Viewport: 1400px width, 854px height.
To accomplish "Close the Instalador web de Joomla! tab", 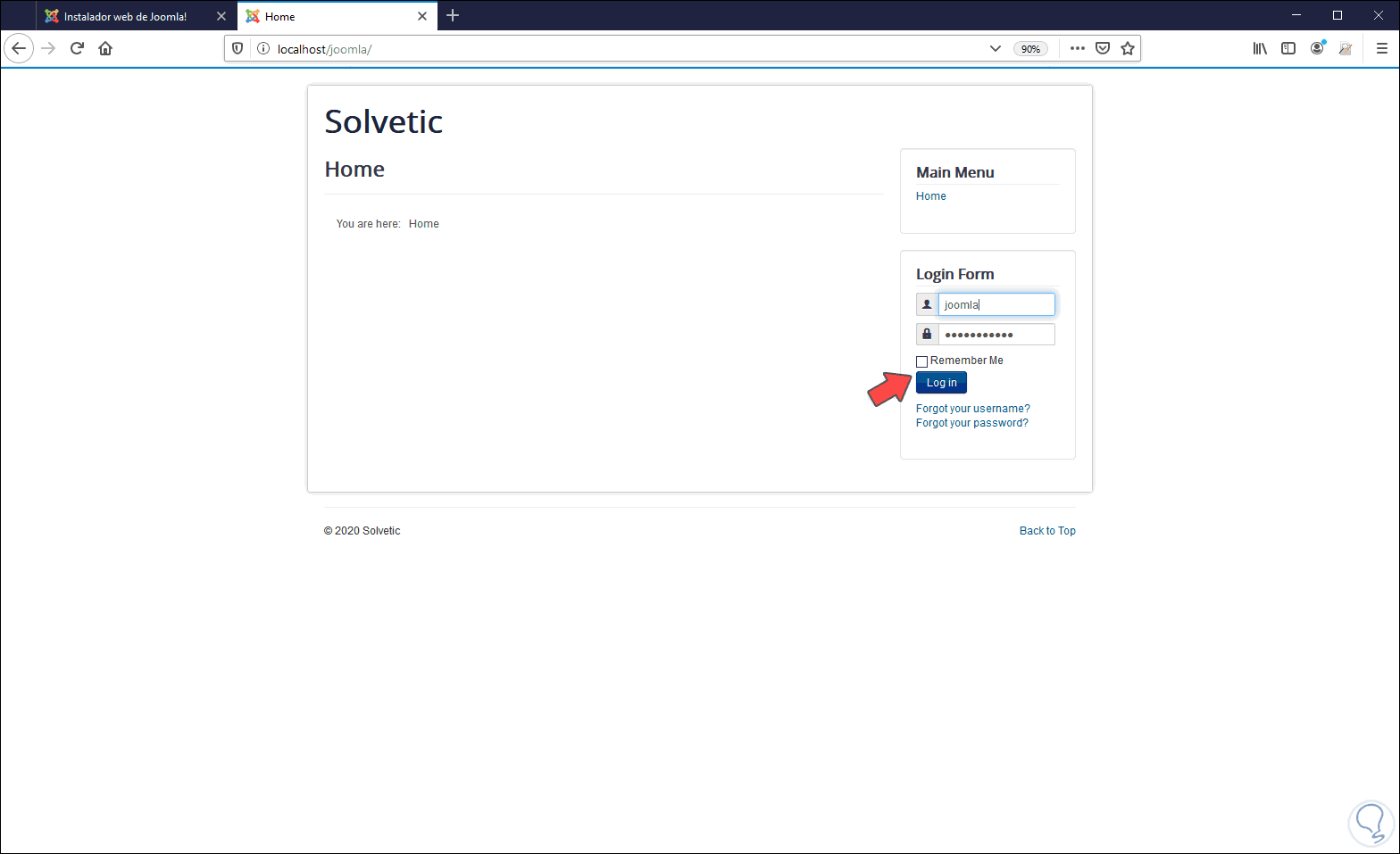I will pyautogui.click(x=221, y=16).
